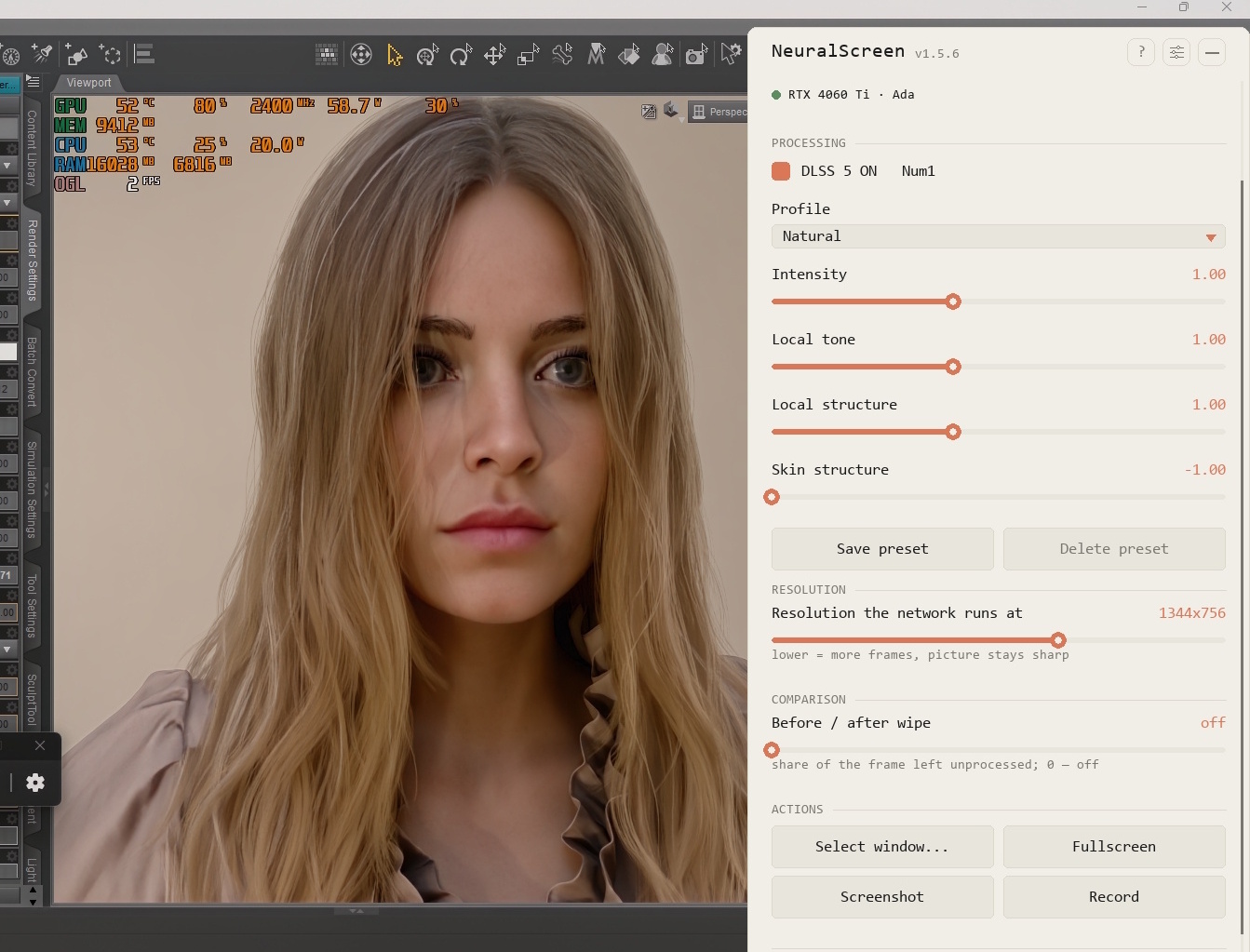Select the Rotate tool in the toolbar
Screen dimensions: 1250x952
[460, 55]
